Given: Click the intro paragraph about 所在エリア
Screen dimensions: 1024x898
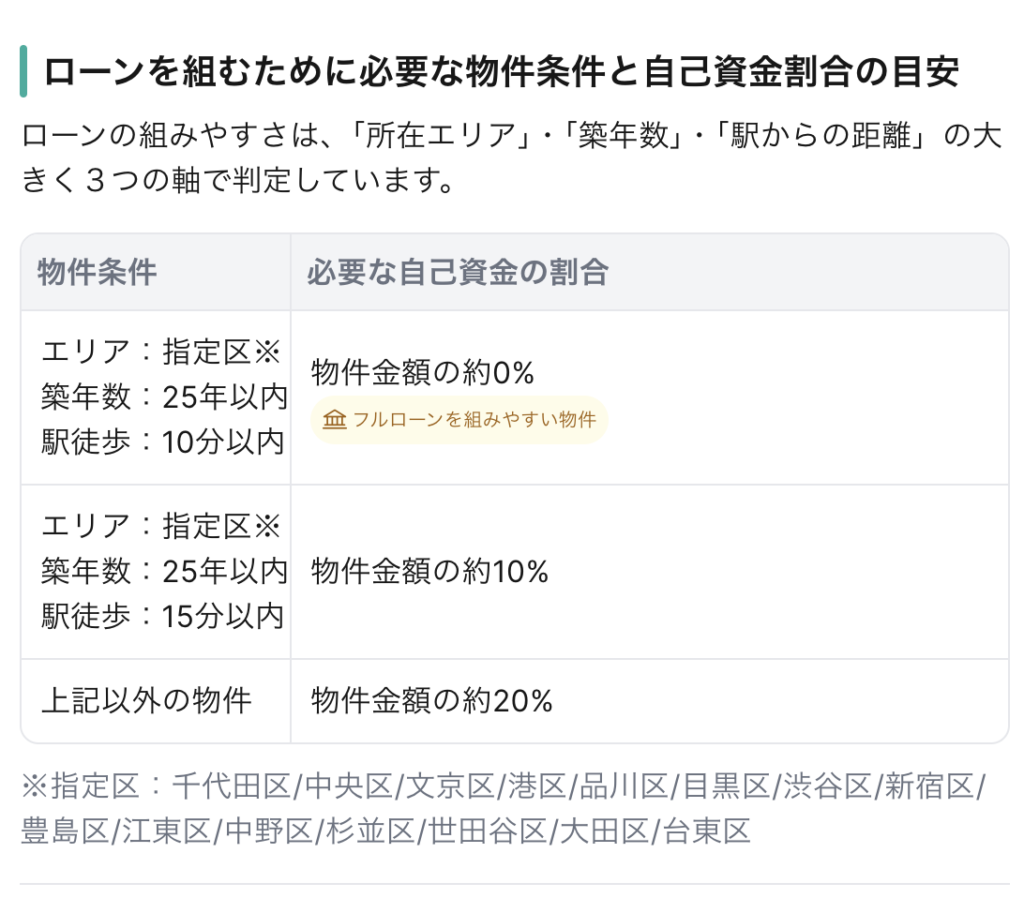Looking at the screenshot, I should [x=511, y=157].
